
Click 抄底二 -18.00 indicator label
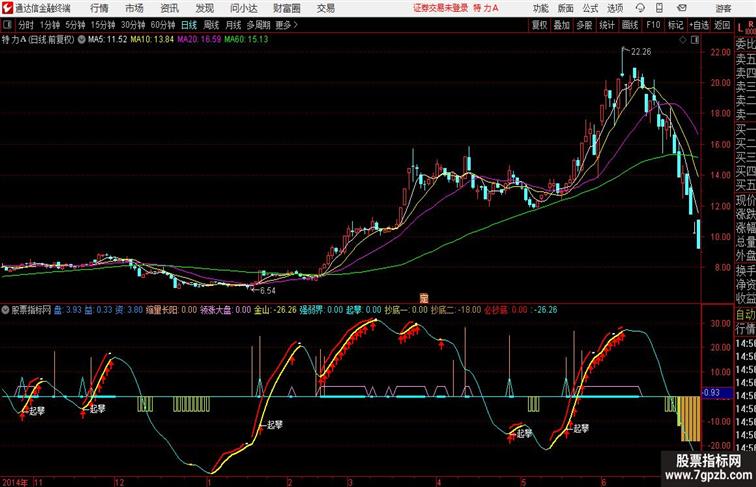point(456,310)
